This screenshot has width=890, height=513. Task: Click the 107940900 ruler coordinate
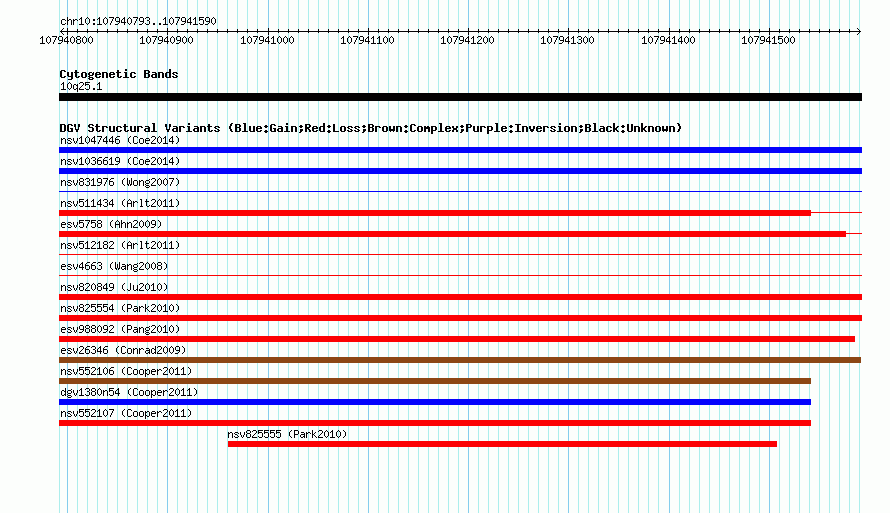coord(166,40)
